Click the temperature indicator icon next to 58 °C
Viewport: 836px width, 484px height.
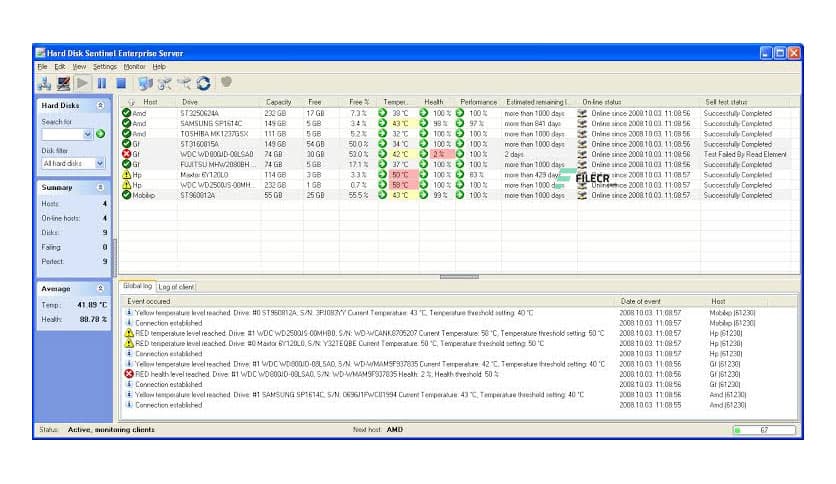(382, 185)
